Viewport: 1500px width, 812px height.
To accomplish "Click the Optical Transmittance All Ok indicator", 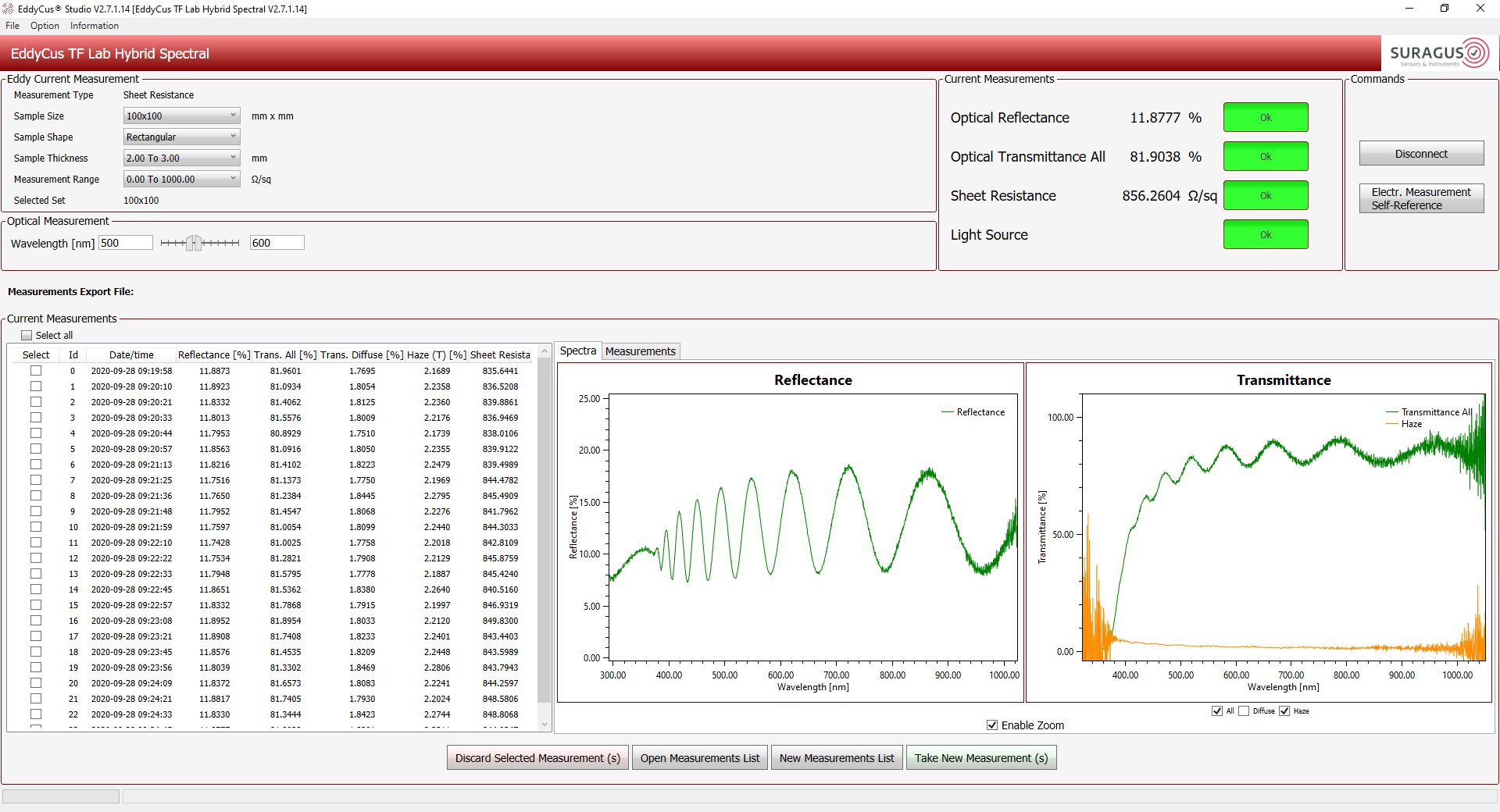I will tap(1266, 156).
